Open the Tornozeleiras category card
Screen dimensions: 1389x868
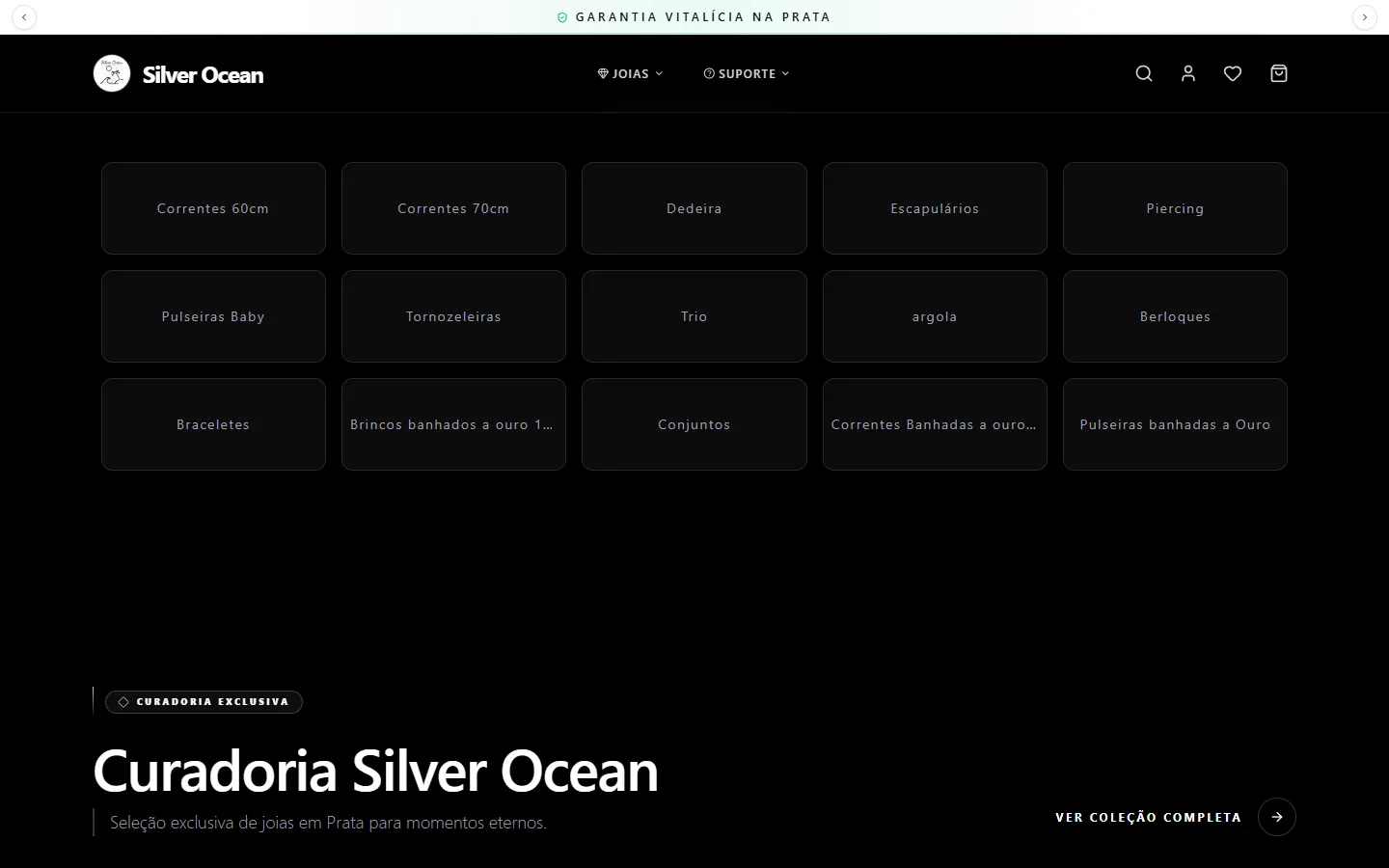tap(453, 316)
